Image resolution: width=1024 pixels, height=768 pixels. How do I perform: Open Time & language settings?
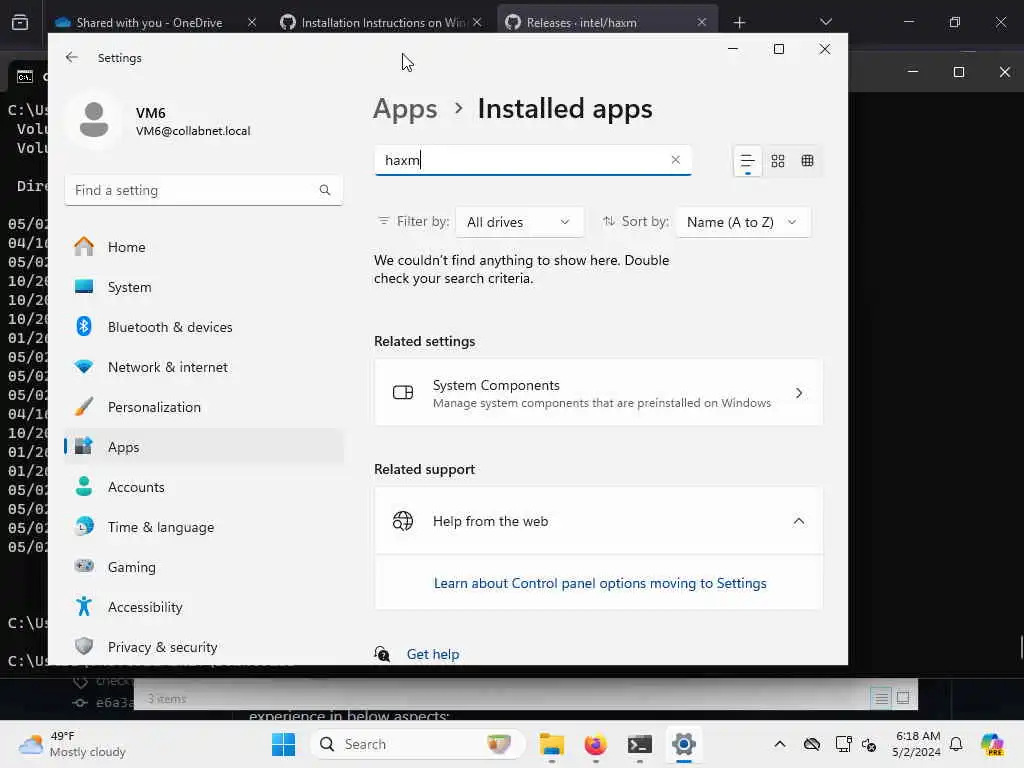[x=204, y=527]
